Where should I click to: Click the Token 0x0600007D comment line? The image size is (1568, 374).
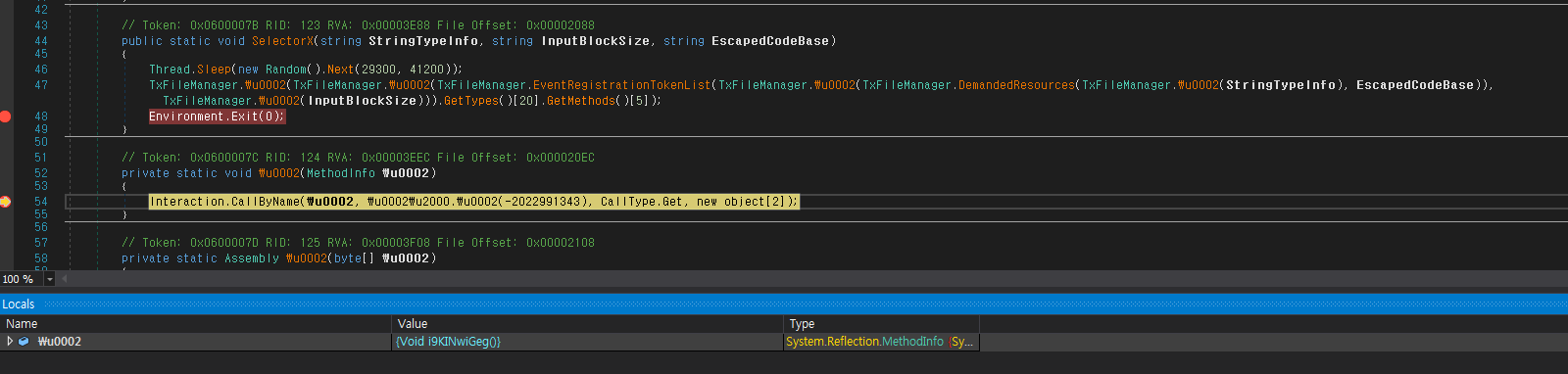(x=358, y=243)
